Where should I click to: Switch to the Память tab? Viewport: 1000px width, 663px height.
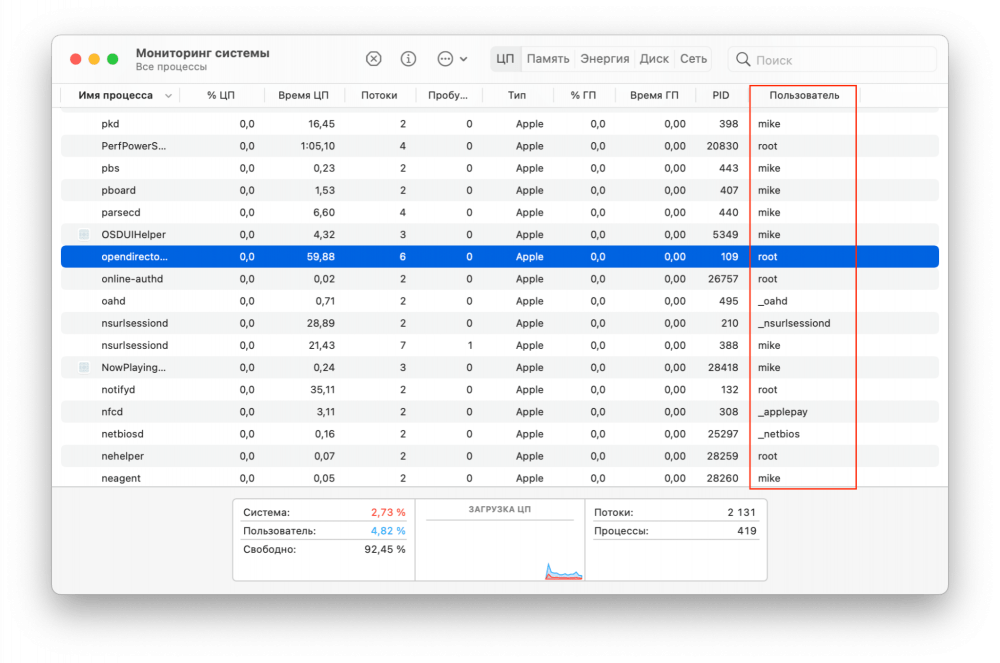[x=548, y=59]
